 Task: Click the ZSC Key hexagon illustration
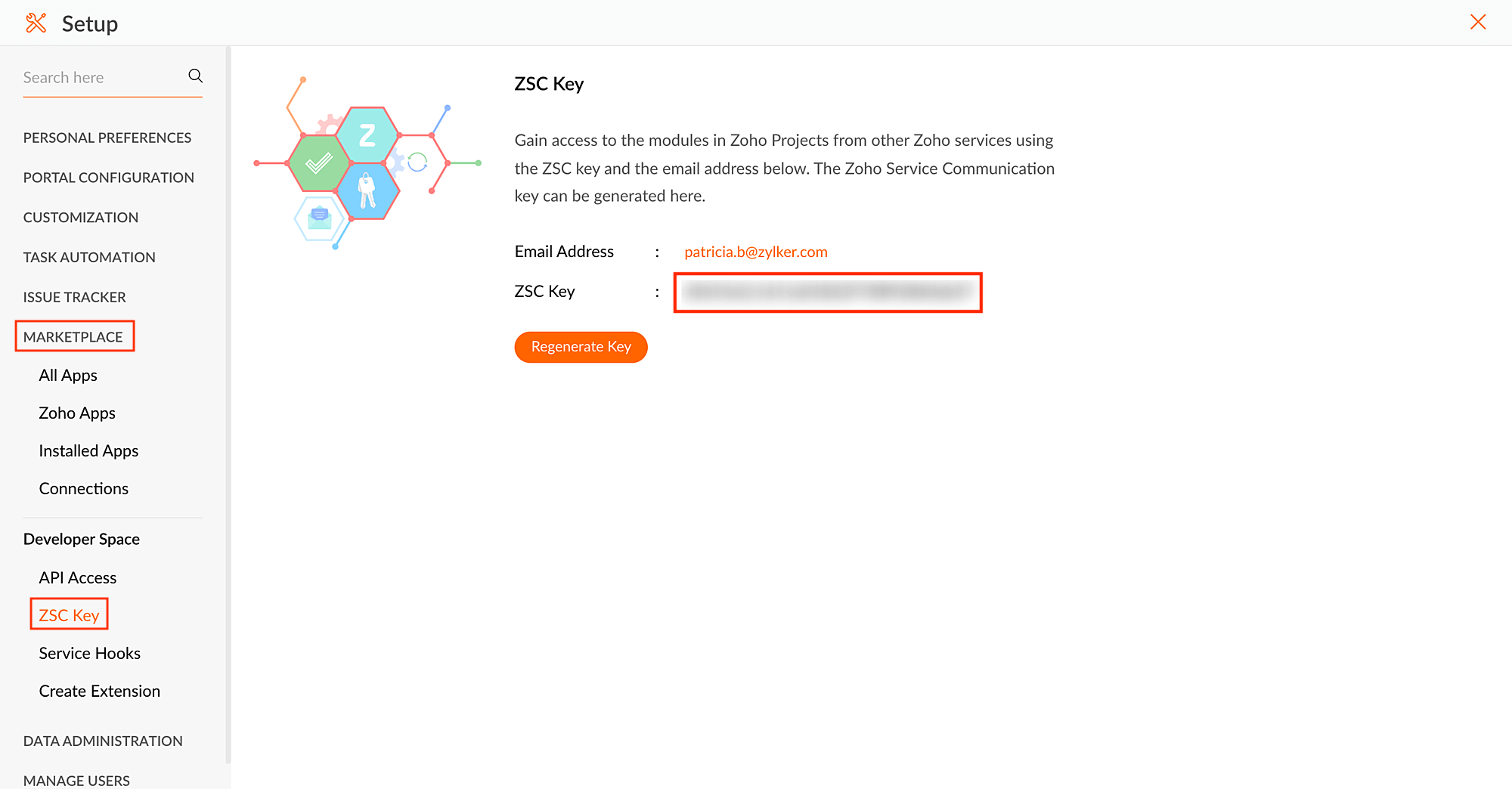pyautogui.click(x=367, y=163)
